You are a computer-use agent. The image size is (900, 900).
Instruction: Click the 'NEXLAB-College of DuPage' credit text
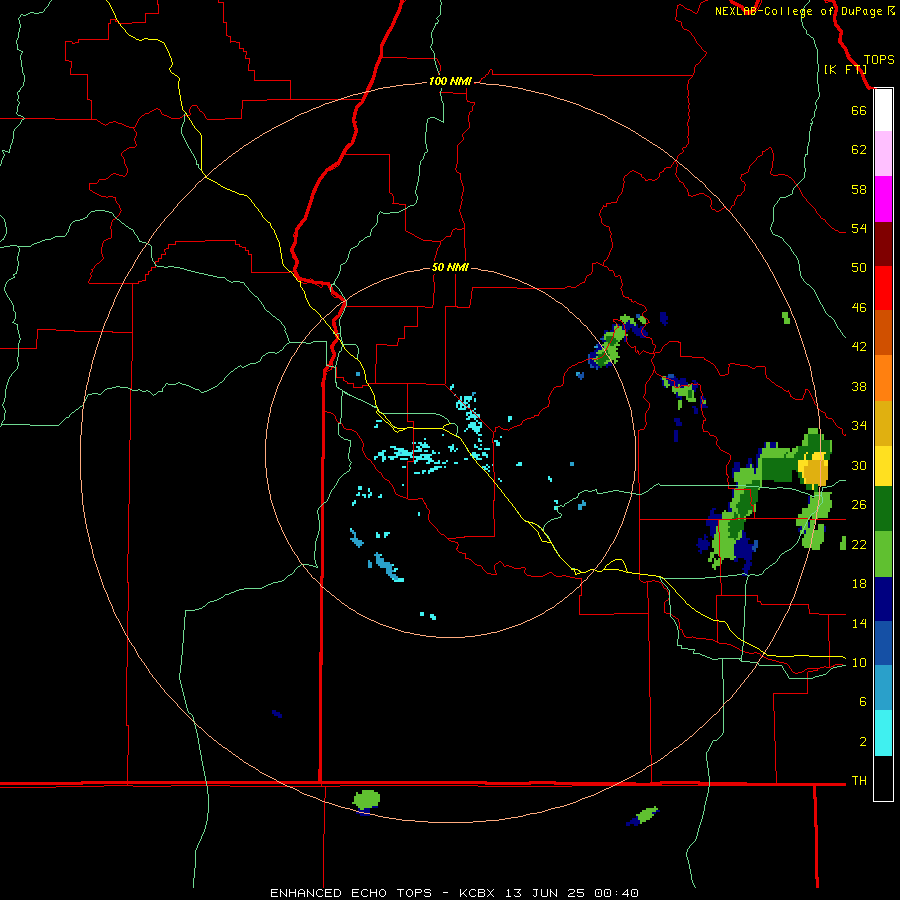798,11
